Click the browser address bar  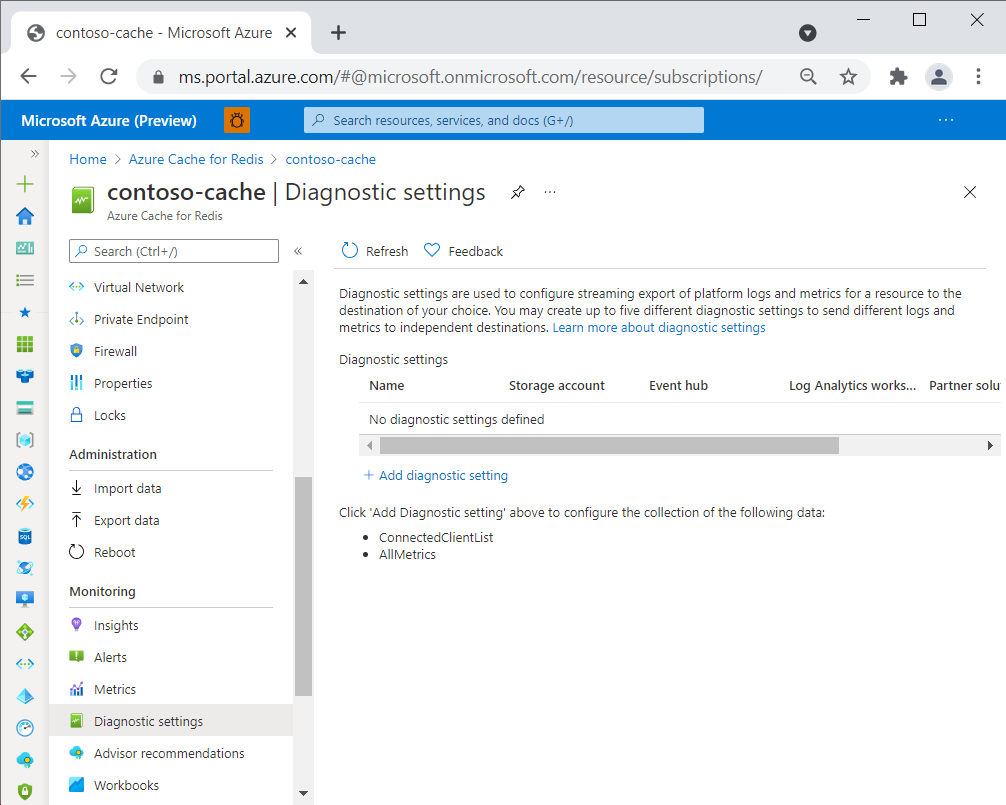[470, 77]
